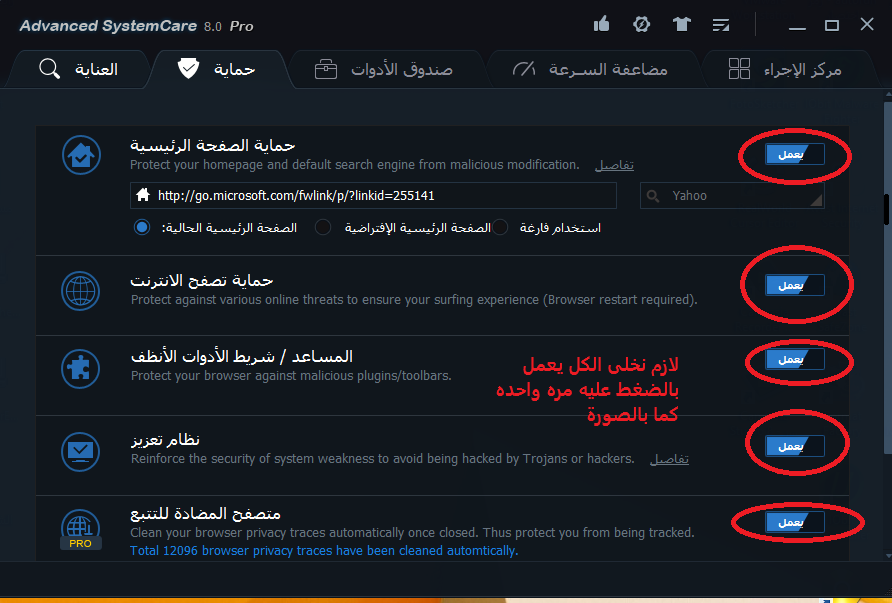Click the grid icon for مركز الإجراء
This screenshot has width=892, height=603.
pos(740,69)
